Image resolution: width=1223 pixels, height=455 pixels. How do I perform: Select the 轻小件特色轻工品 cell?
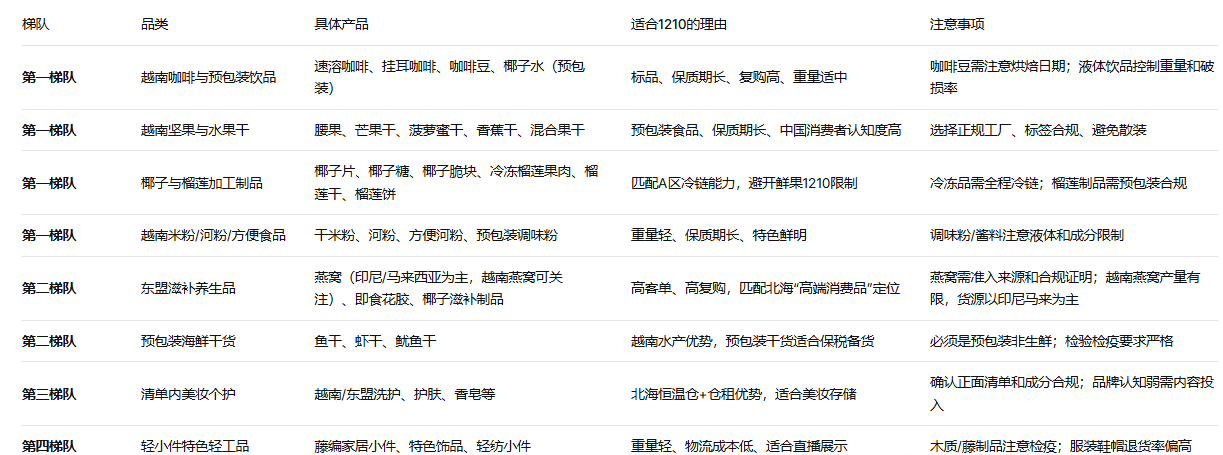point(195,446)
